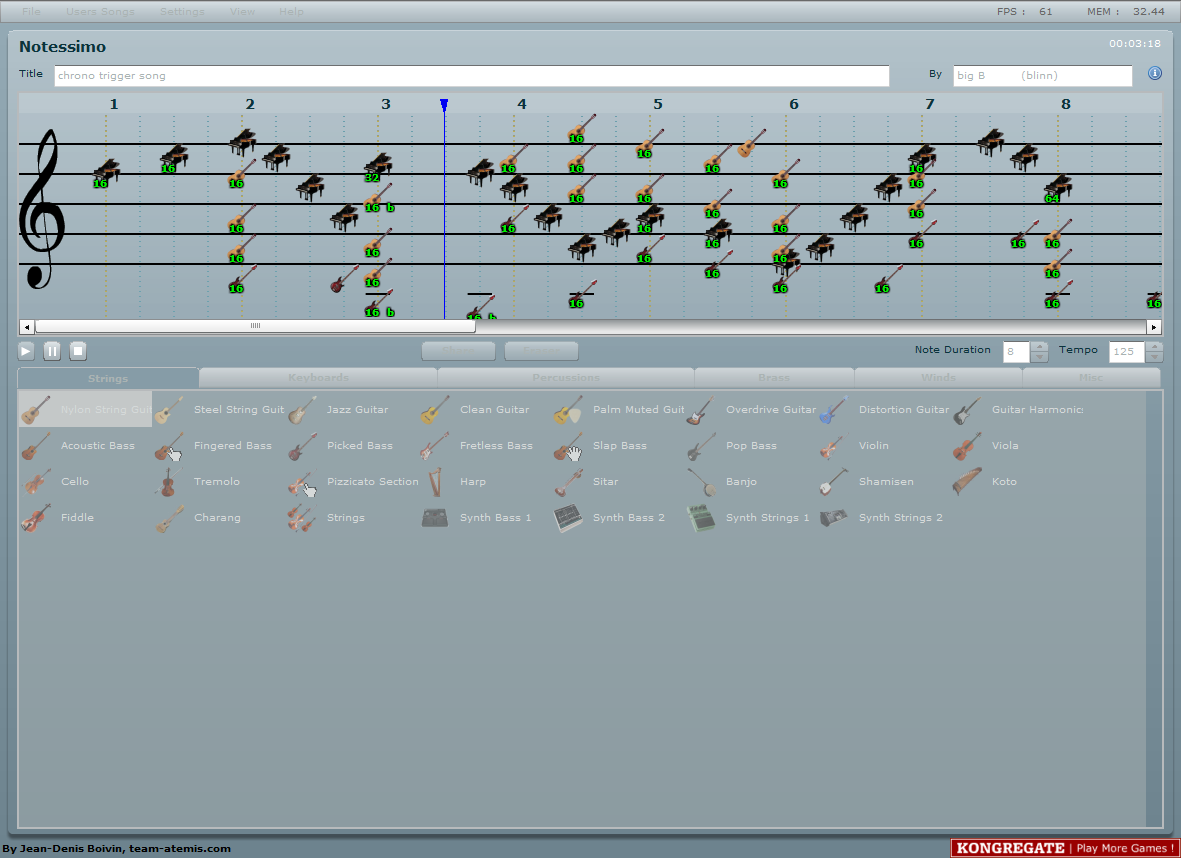The width and height of the screenshot is (1181, 858).
Task: Switch to the Winds tab
Action: pos(938,377)
